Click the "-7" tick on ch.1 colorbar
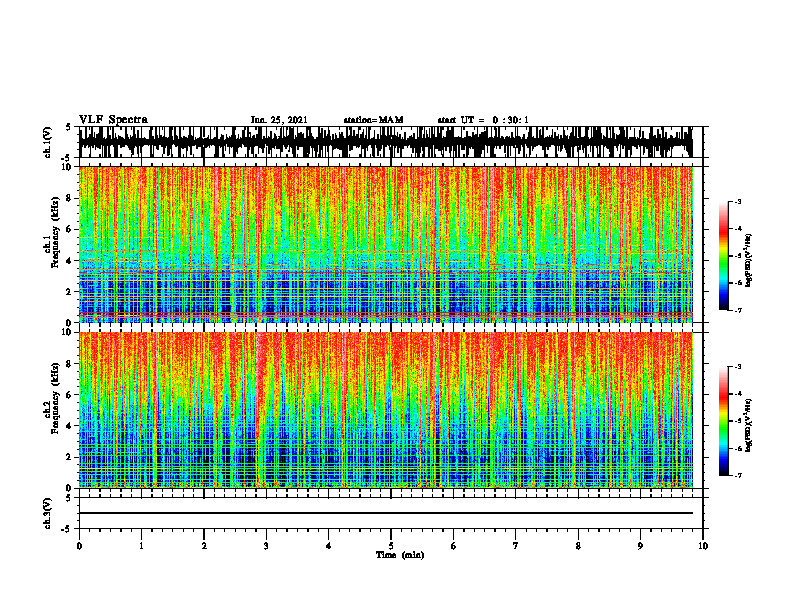Image resolution: width=792 pixels, height=612 pixels. tap(737, 310)
